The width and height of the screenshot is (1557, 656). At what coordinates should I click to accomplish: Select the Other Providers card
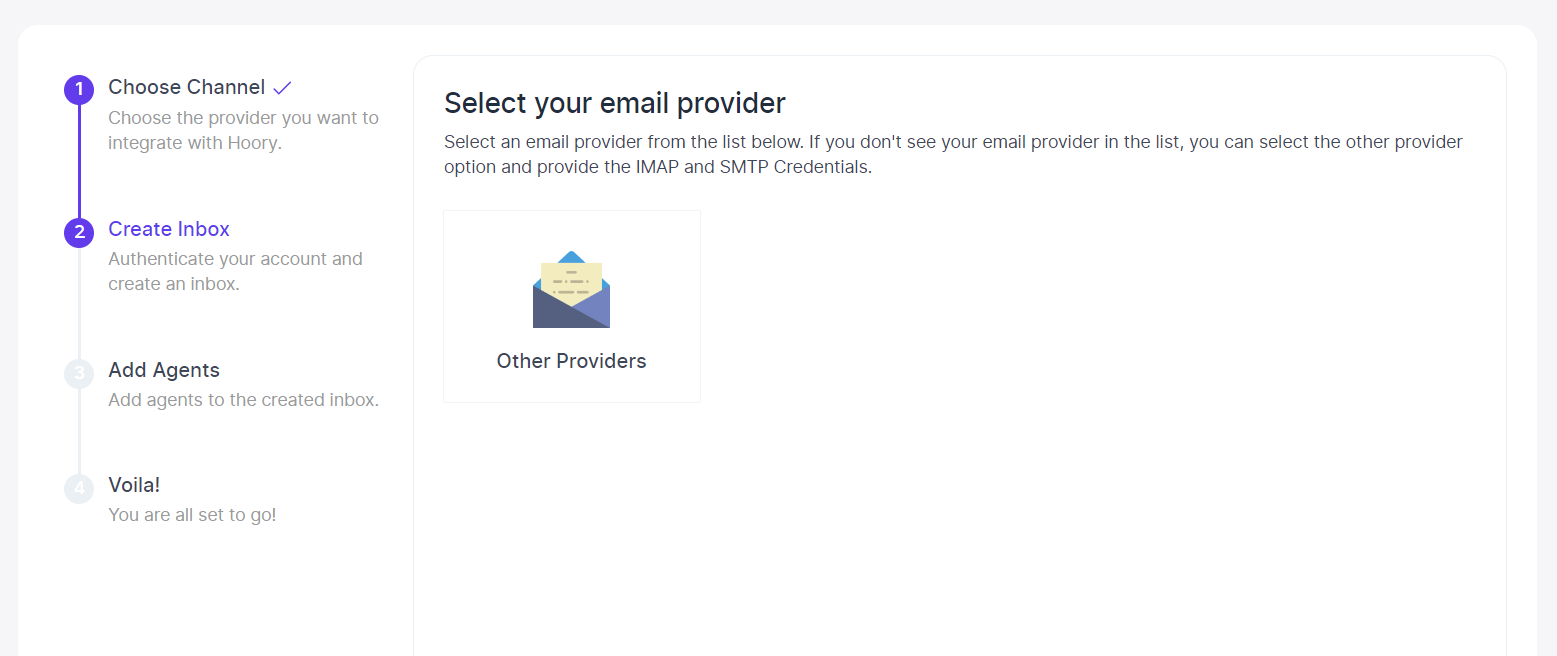[572, 306]
